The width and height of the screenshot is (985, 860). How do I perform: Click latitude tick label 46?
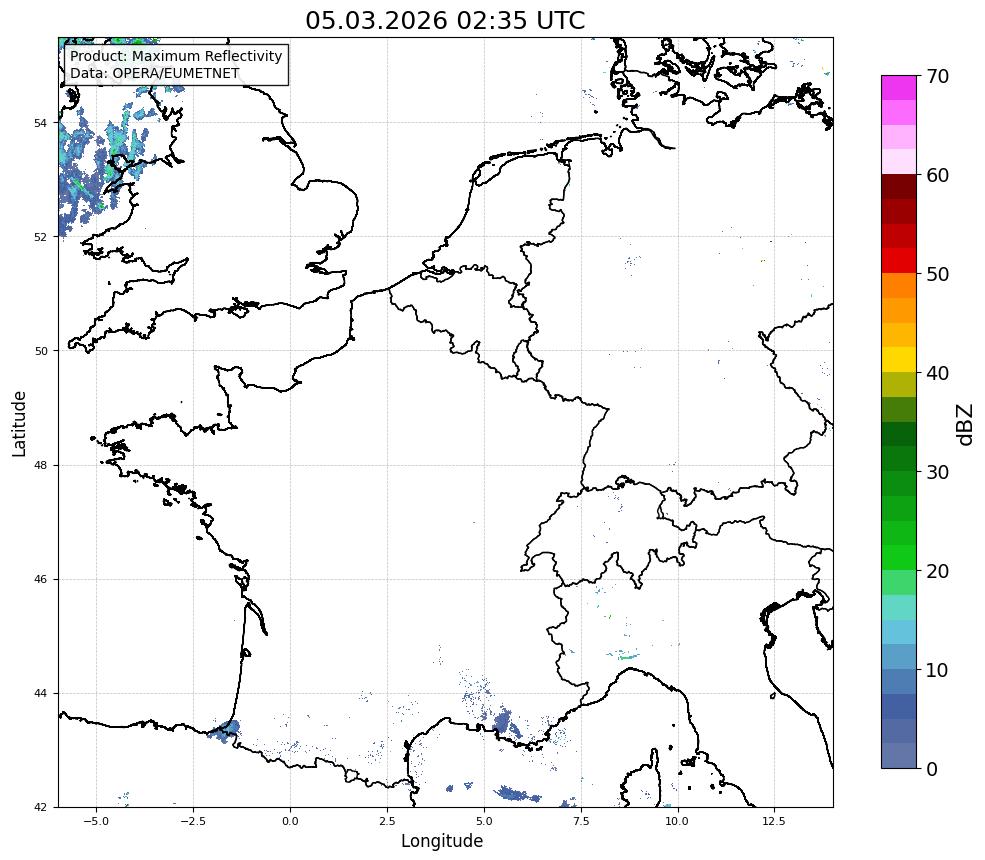pyautogui.click(x=40, y=579)
